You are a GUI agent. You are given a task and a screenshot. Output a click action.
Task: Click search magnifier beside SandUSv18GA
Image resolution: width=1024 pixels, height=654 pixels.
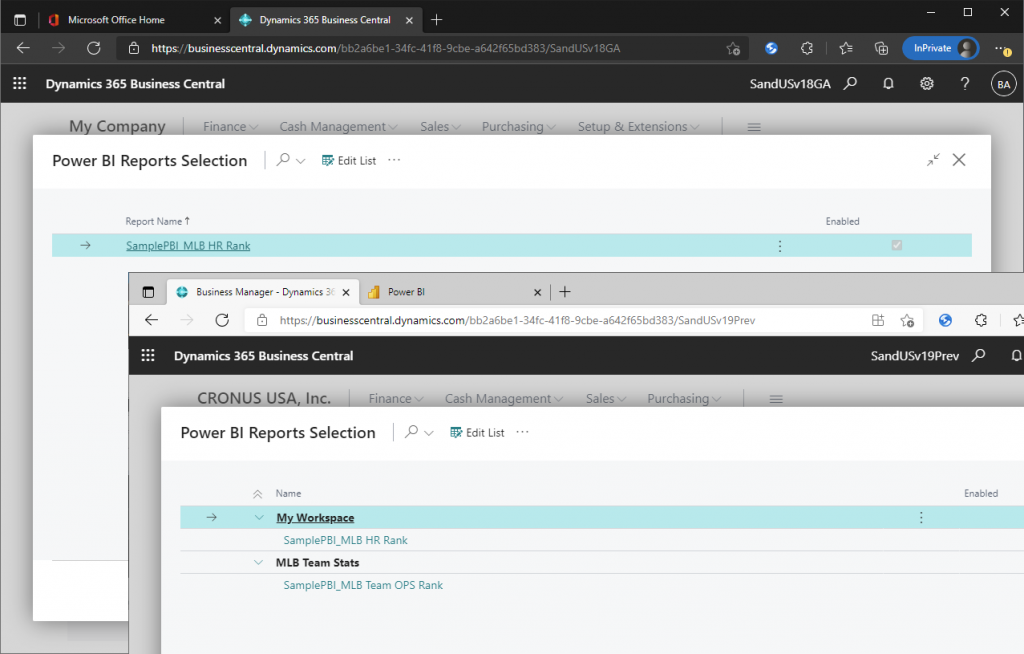(850, 84)
